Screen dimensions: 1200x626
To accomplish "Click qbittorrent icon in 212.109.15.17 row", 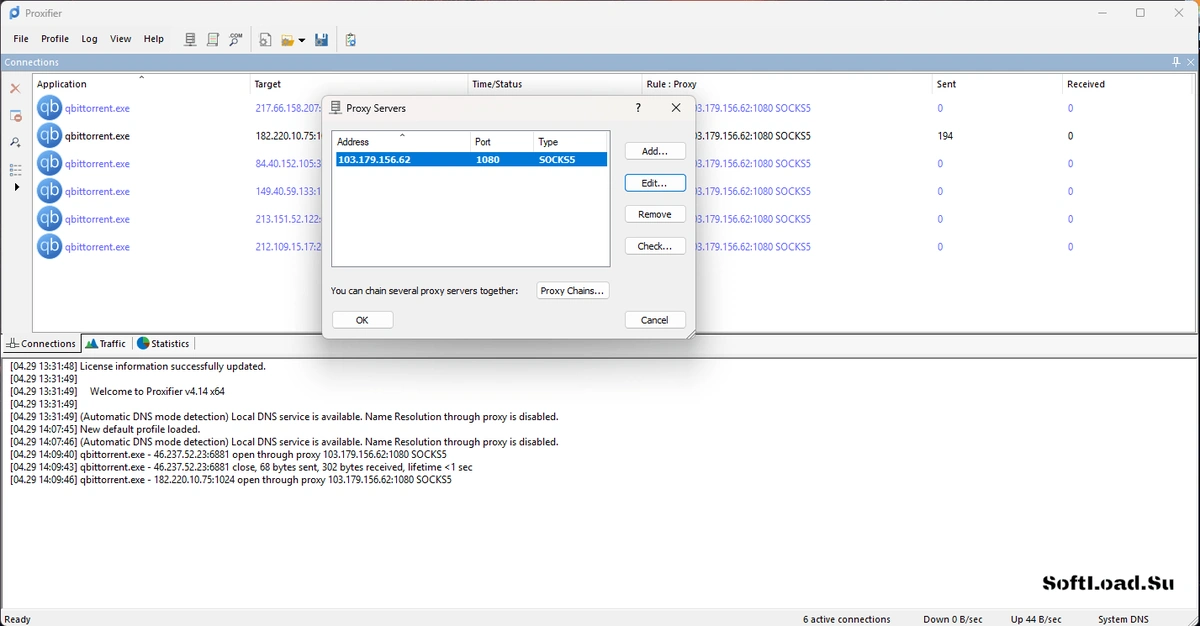I will tap(49, 246).
